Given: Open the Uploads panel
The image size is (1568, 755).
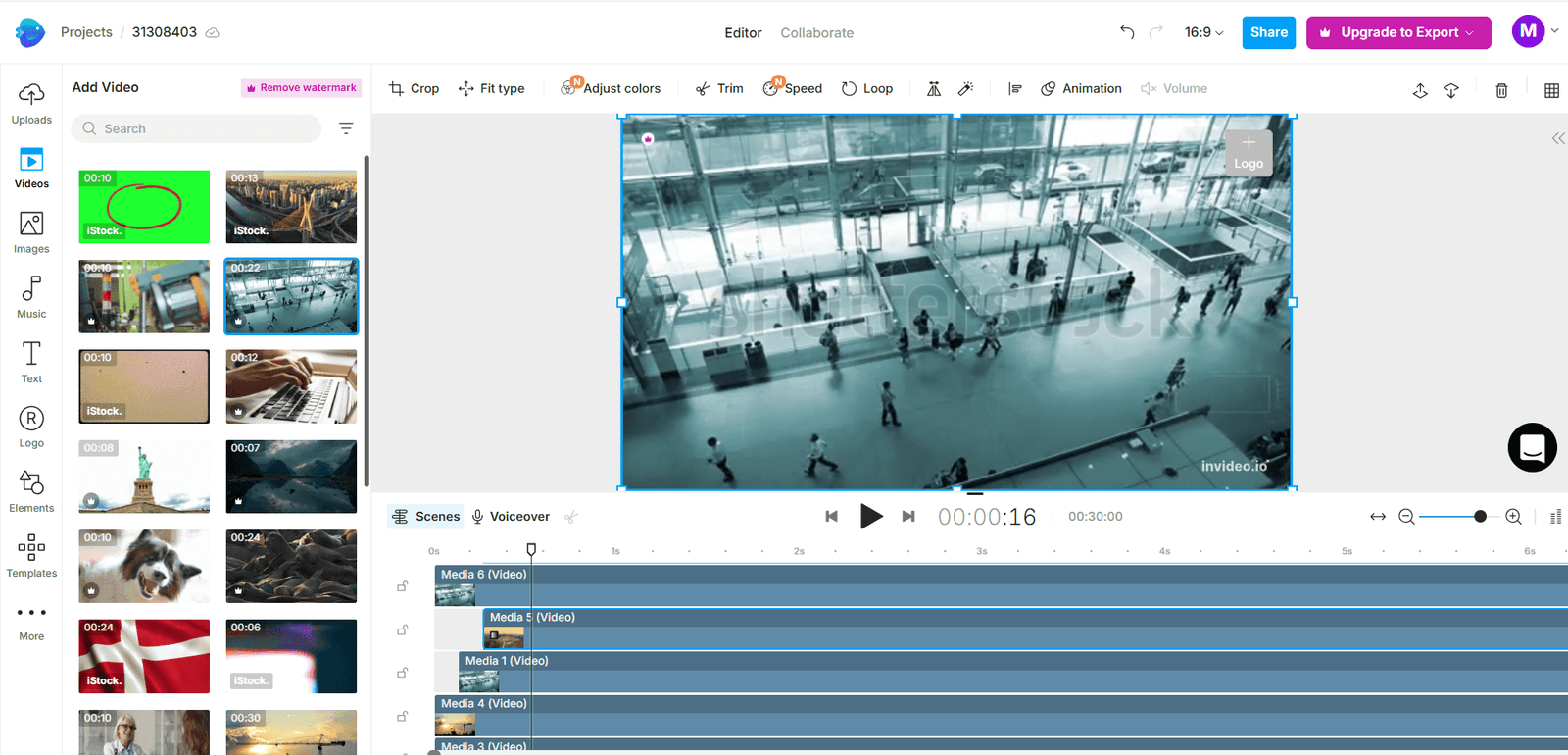Looking at the screenshot, I should 31,104.
